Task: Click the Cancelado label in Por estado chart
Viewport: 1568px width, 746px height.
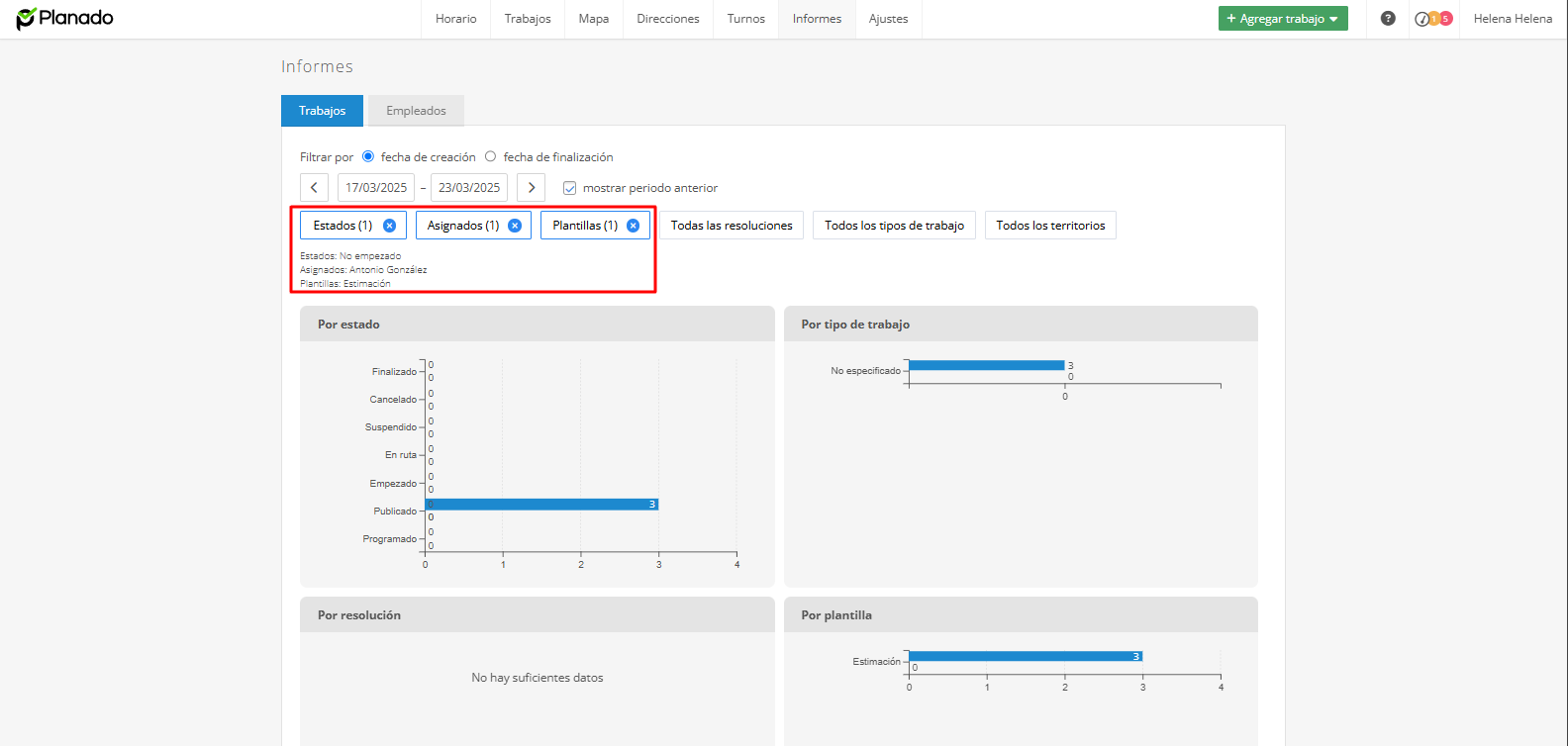Action: click(x=393, y=400)
